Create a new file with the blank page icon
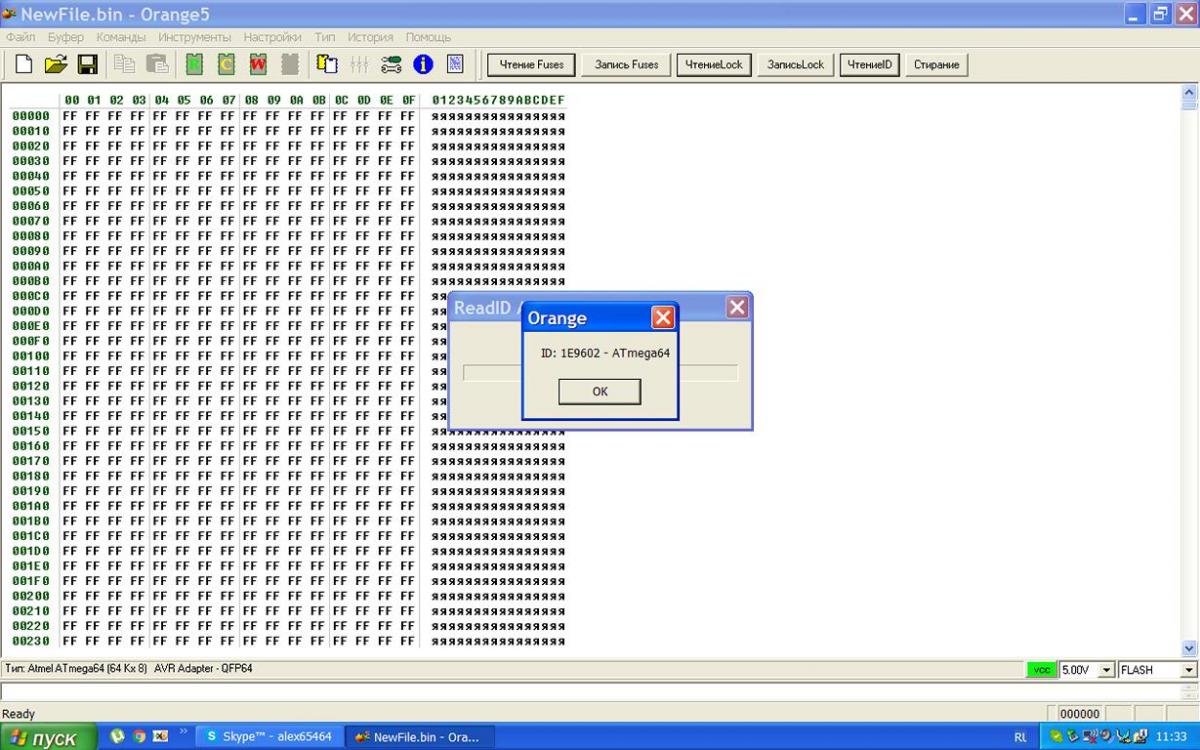This screenshot has width=1200, height=750. (23, 65)
